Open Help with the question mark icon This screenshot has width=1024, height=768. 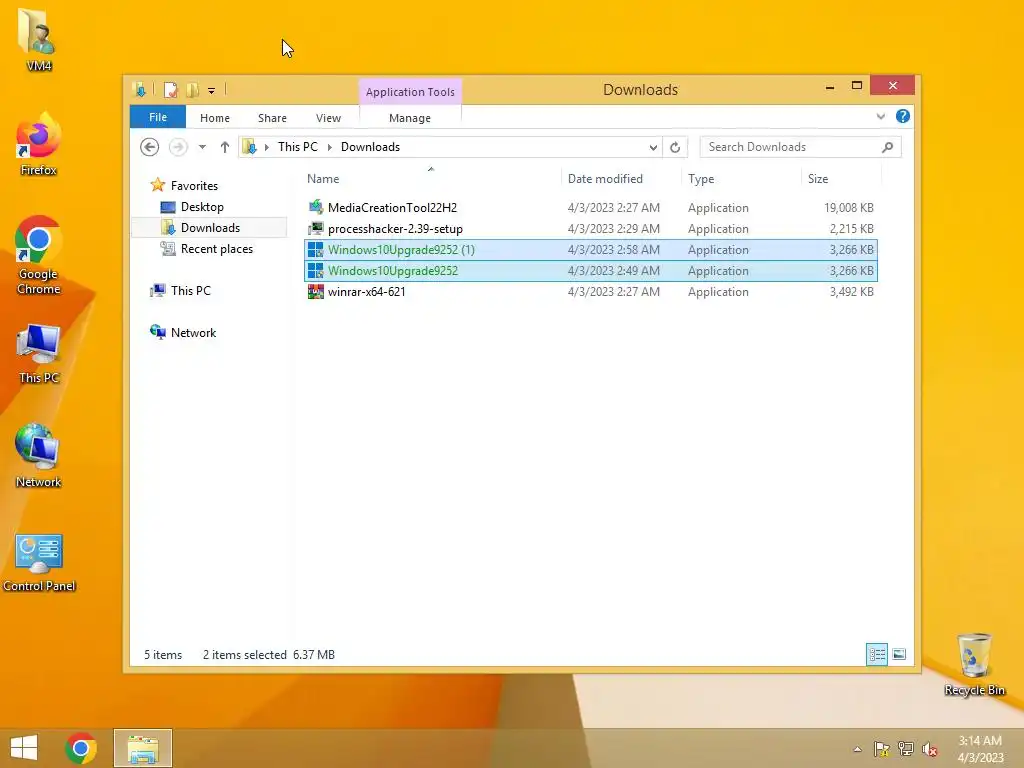tap(903, 116)
